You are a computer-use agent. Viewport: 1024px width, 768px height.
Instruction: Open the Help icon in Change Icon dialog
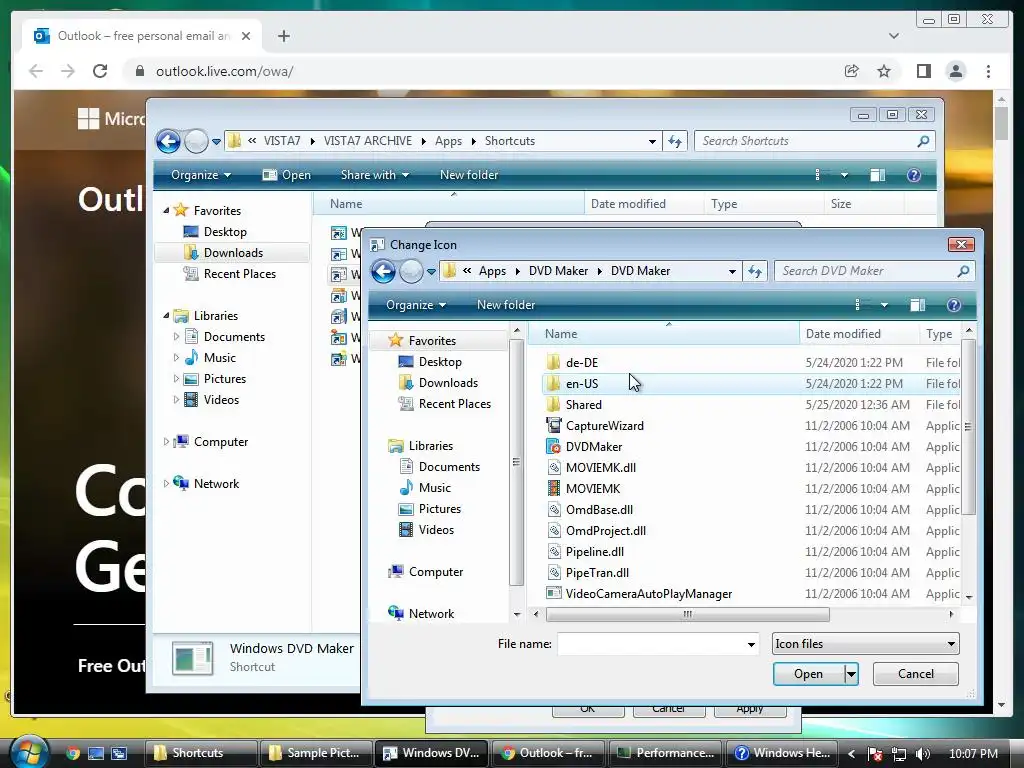pyautogui.click(x=953, y=305)
